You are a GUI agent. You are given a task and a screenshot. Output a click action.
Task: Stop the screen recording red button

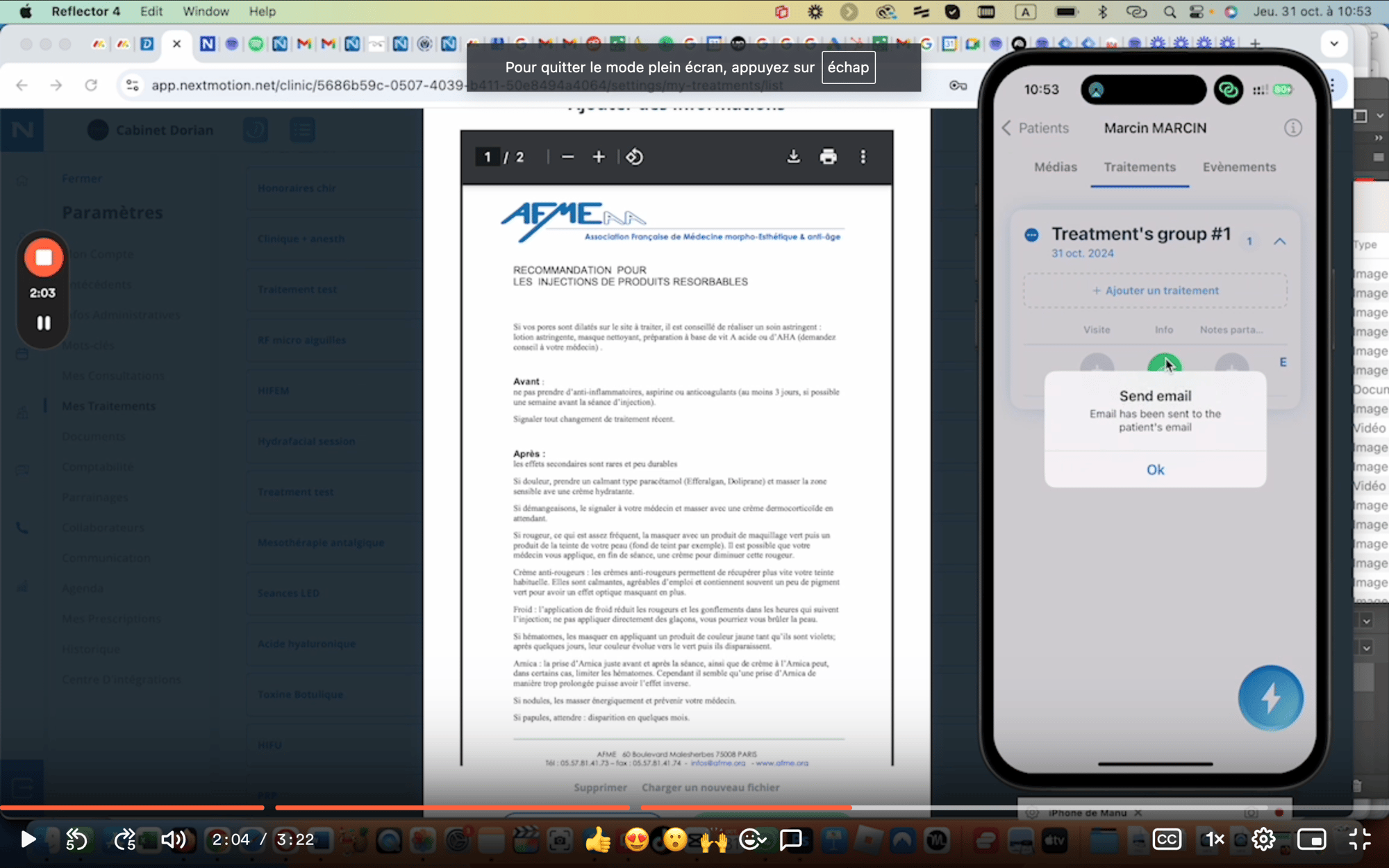(x=43, y=258)
